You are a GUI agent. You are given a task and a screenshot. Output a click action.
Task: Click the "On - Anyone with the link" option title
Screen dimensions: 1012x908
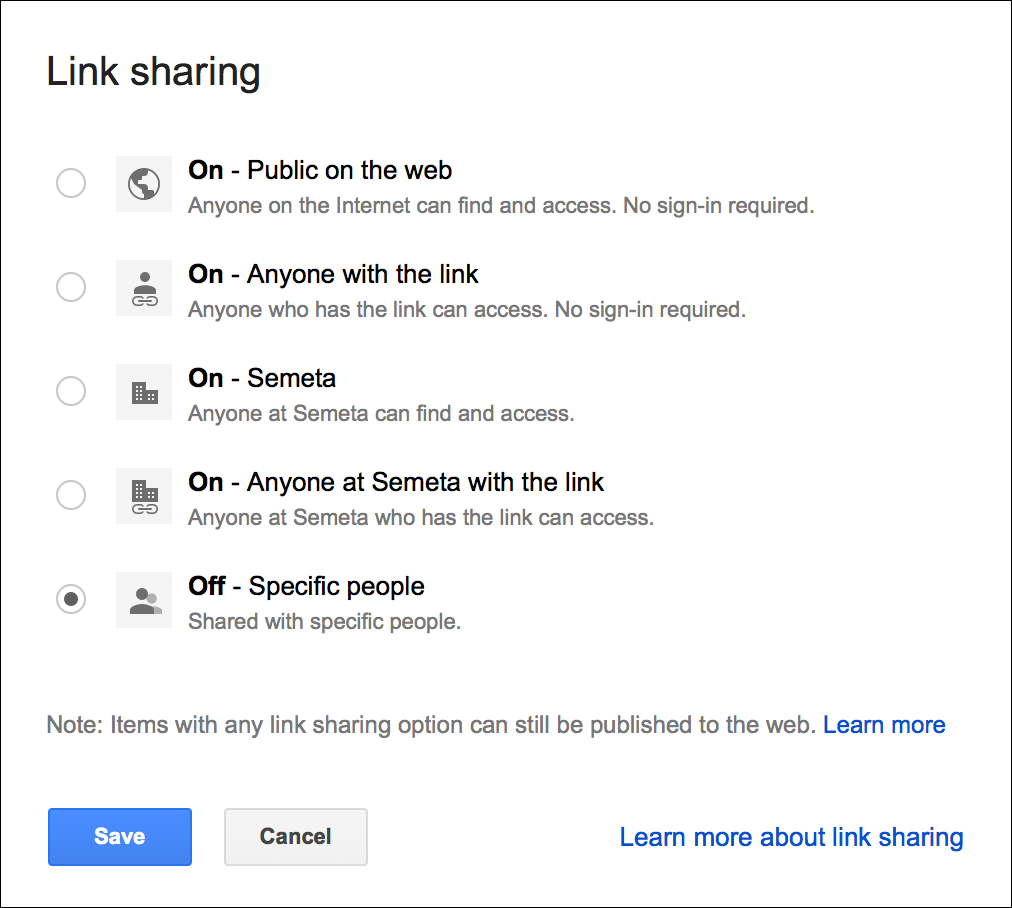[x=333, y=275]
